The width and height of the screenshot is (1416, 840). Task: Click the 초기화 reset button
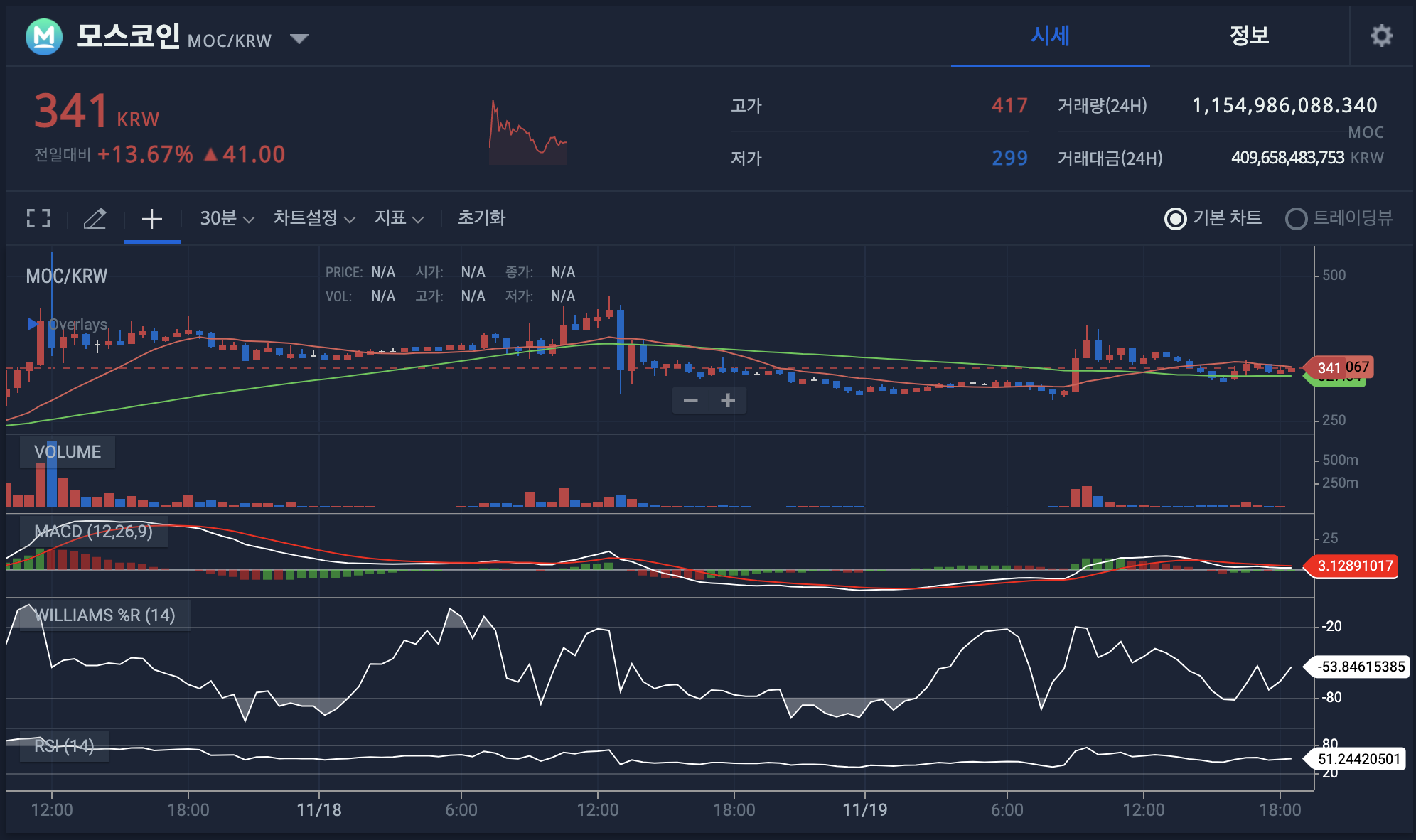point(481,218)
